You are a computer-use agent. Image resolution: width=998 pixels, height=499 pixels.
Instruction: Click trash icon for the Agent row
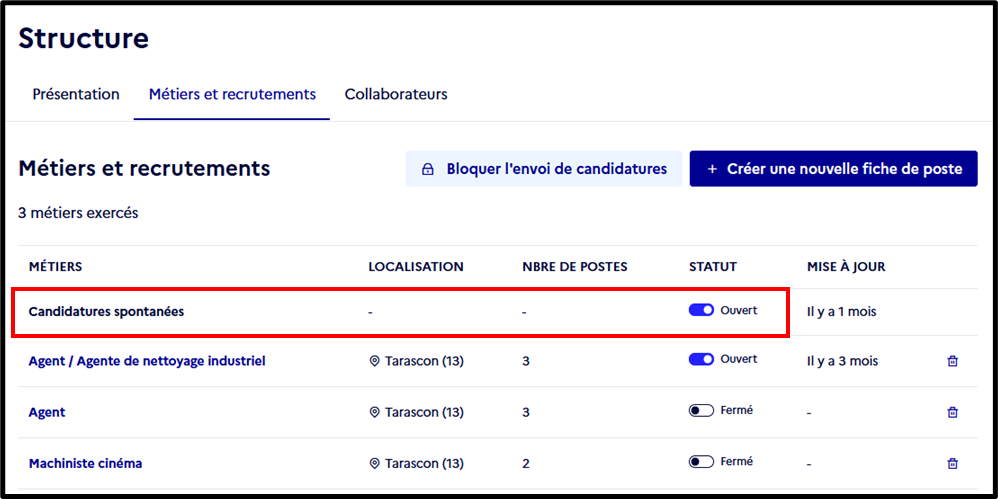[x=952, y=412]
